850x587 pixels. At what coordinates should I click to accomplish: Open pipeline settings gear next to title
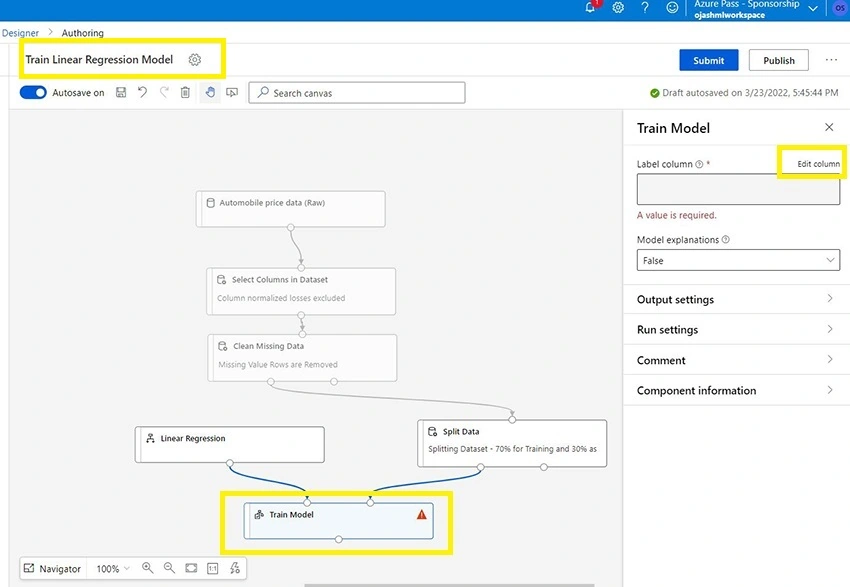click(x=195, y=60)
